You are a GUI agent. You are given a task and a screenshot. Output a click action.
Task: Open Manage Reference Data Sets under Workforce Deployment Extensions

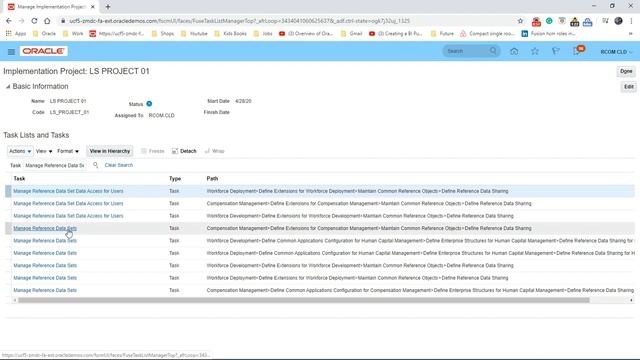45,278
